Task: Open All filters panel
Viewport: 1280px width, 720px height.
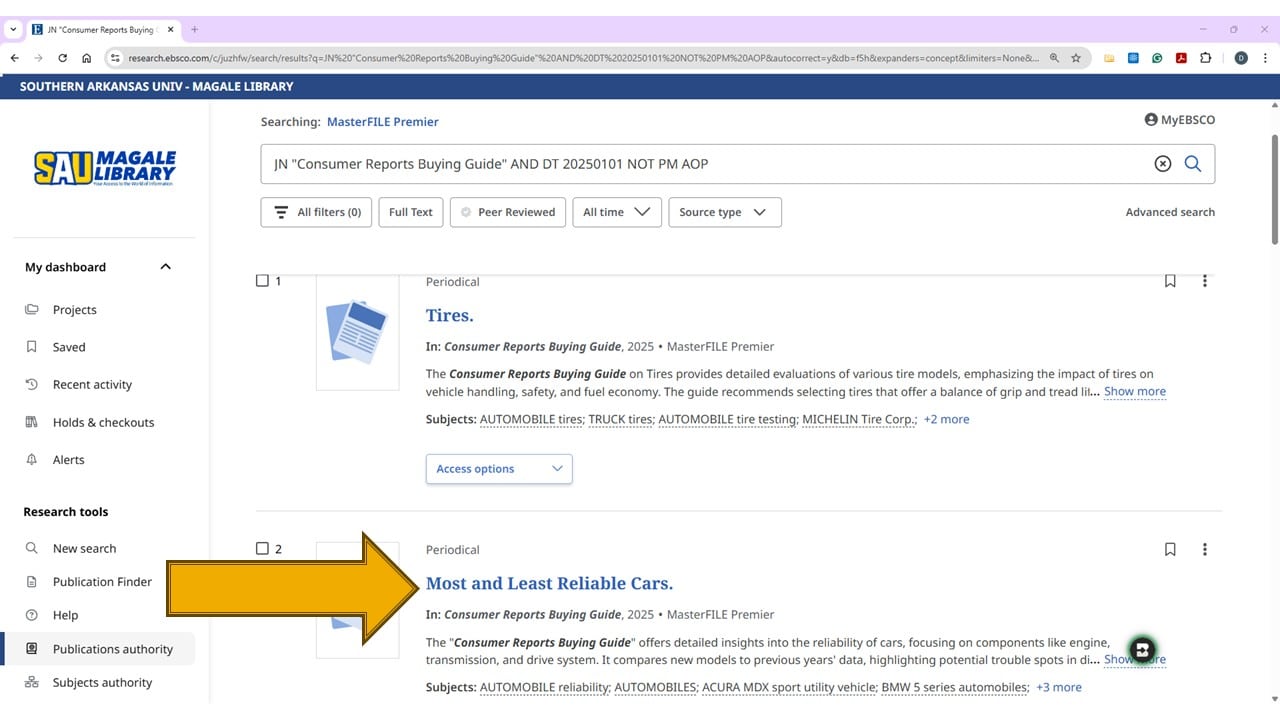Action: point(316,212)
